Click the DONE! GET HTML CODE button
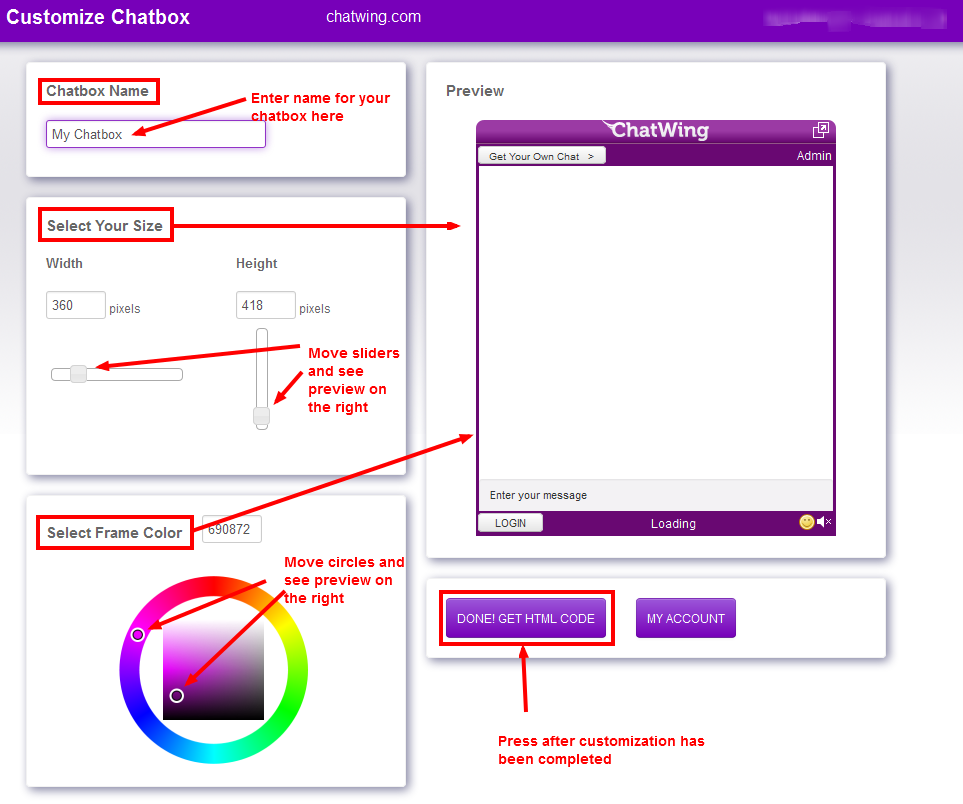The width and height of the screenshot is (963, 804). (526, 619)
